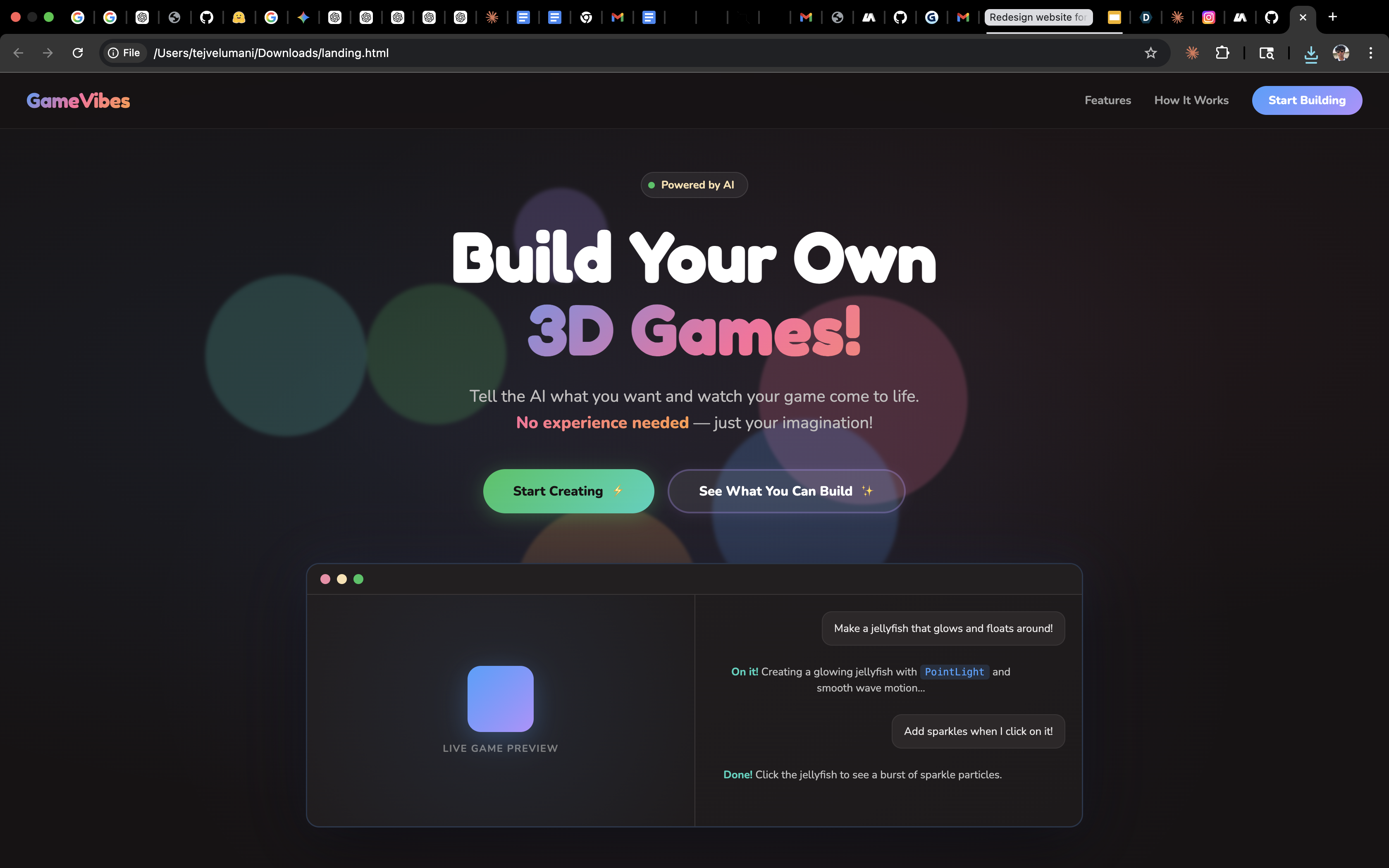The image size is (1389, 868).
Task: Open the How It Works link
Action: pyautogui.click(x=1191, y=100)
